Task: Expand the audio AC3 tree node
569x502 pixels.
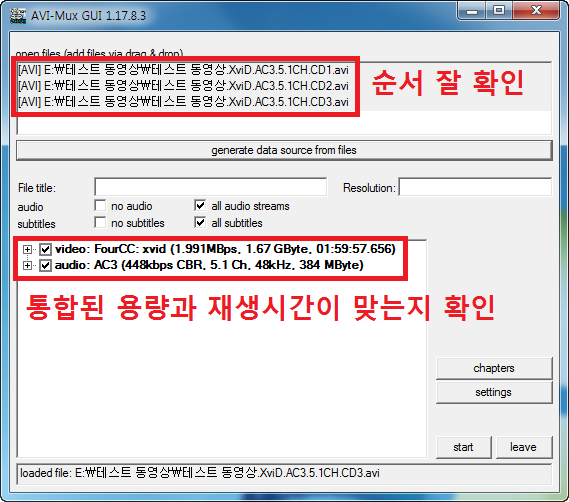Action: tap(27, 266)
